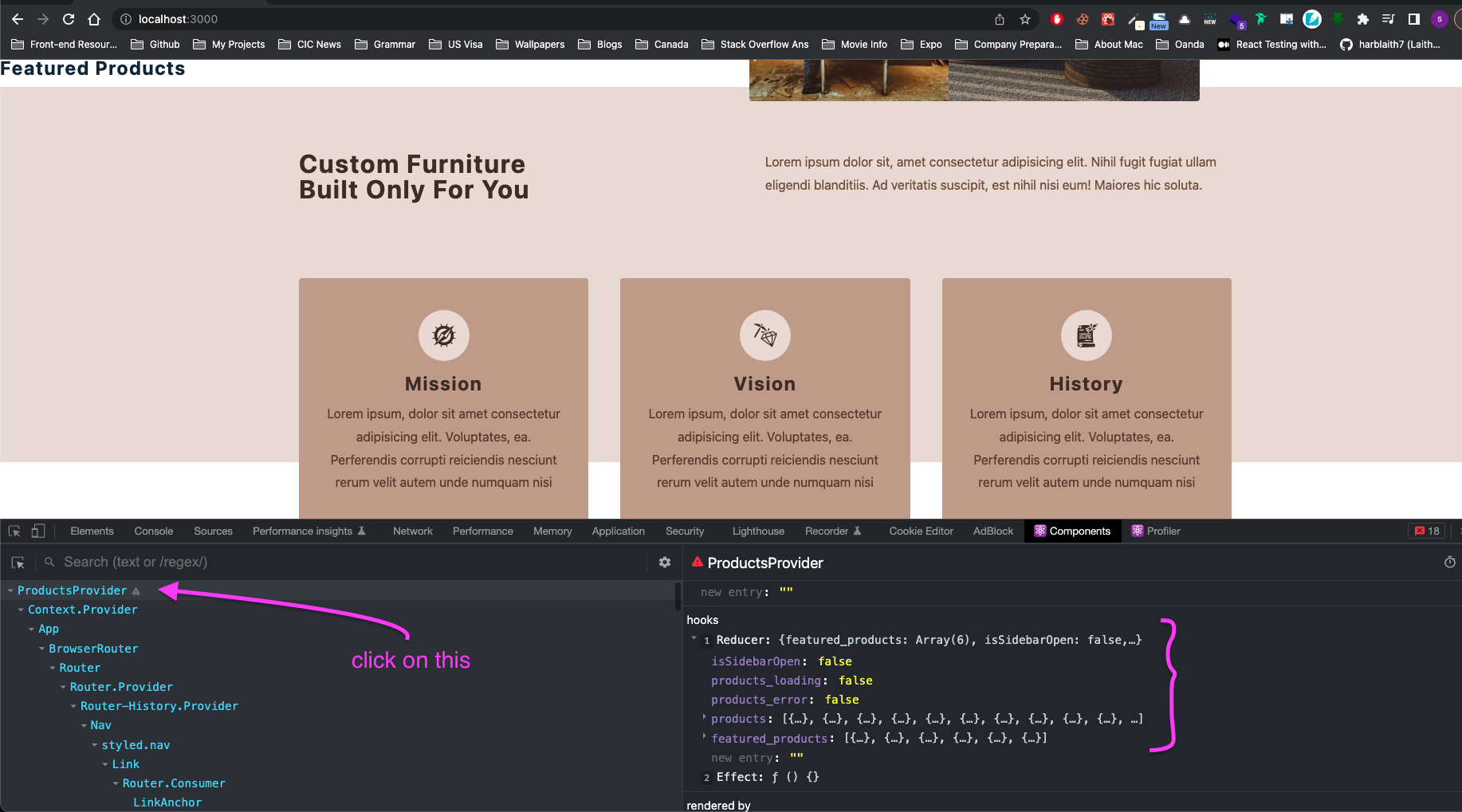The width and height of the screenshot is (1462, 812).
Task: Open React DevTools settings gear
Action: click(664, 563)
